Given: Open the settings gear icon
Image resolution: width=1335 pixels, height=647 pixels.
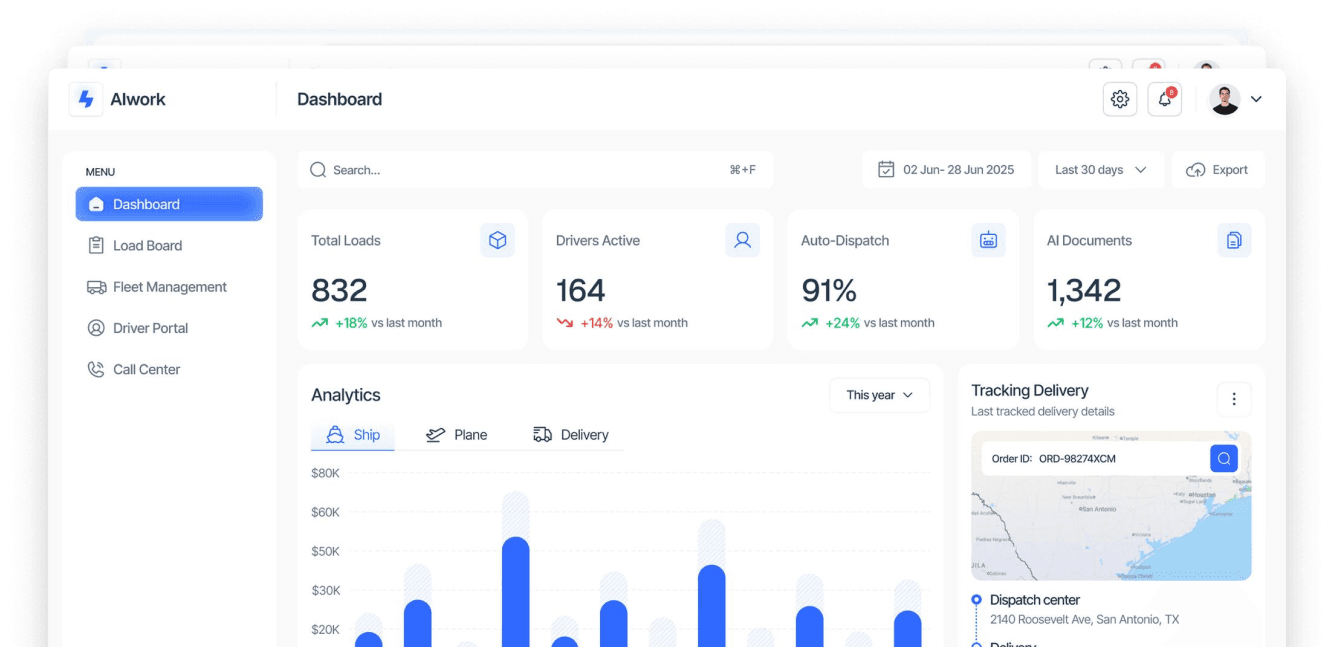Looking at the screenshot, I should [x=1119, y=99].
